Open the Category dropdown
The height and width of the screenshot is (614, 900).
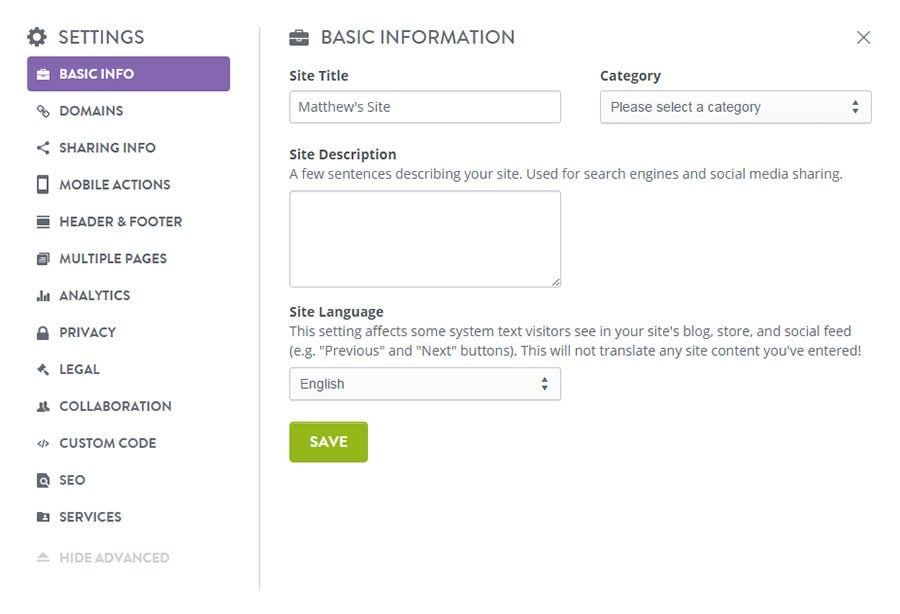[735, 107]
